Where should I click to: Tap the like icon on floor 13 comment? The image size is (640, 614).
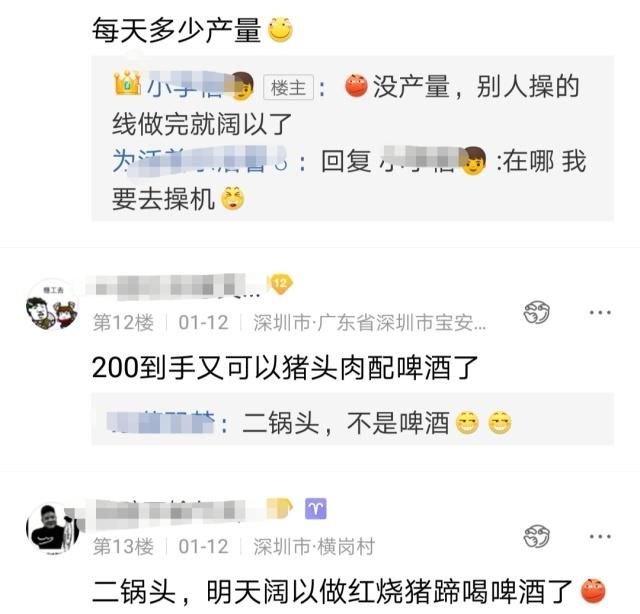tap(536, 536)
